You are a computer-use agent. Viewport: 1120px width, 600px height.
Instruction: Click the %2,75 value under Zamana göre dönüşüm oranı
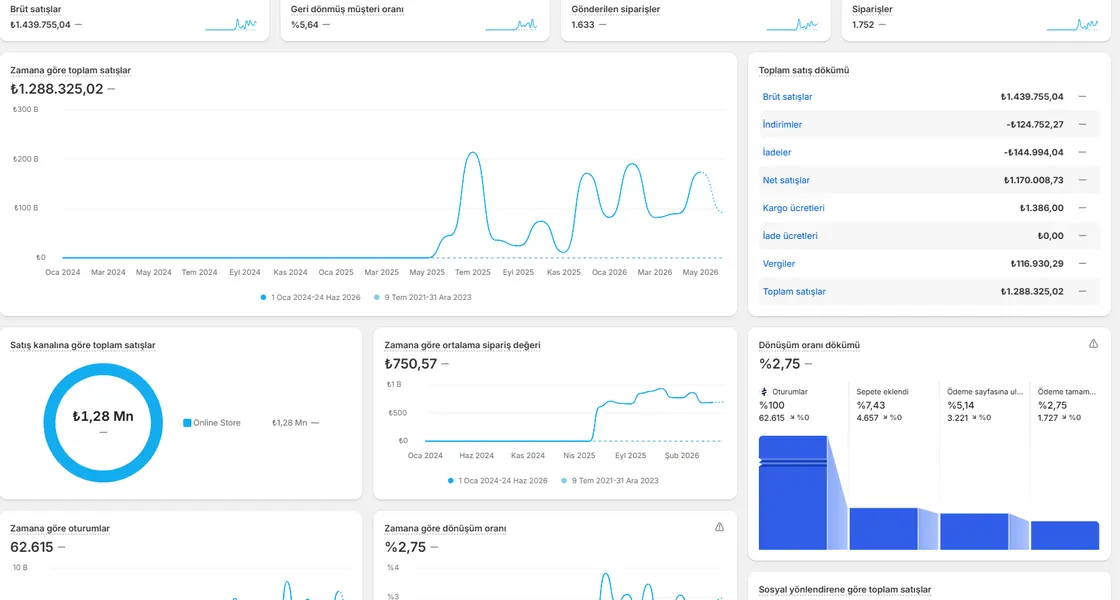pos(405,548)
